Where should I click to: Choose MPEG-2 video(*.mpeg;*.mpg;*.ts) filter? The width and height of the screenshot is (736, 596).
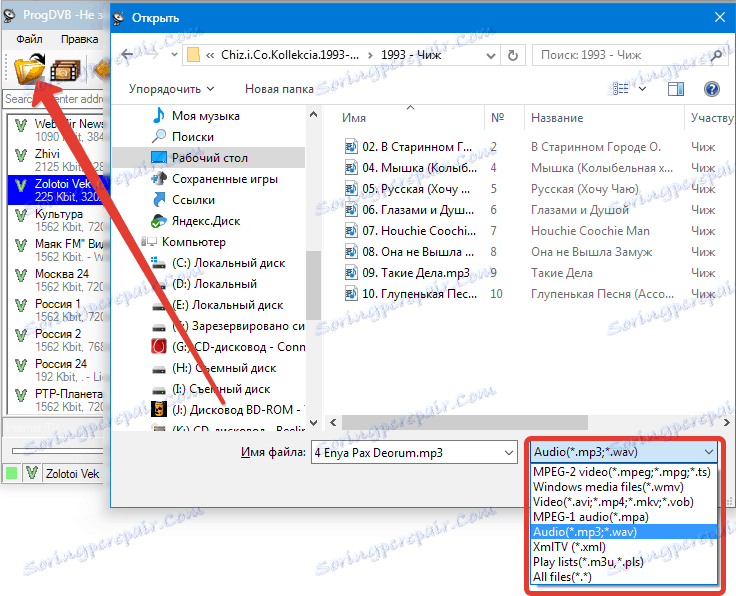click(622, 472)
